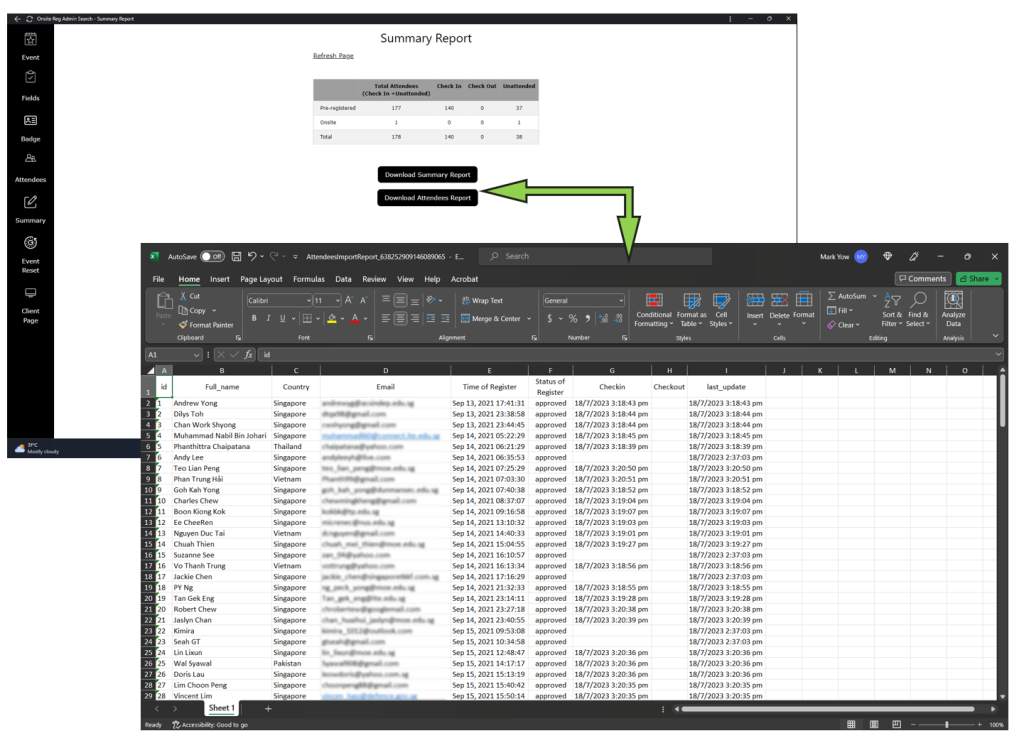Toggle Underline formatting
The image size is (1024, 748).
(x=283, y=319)
